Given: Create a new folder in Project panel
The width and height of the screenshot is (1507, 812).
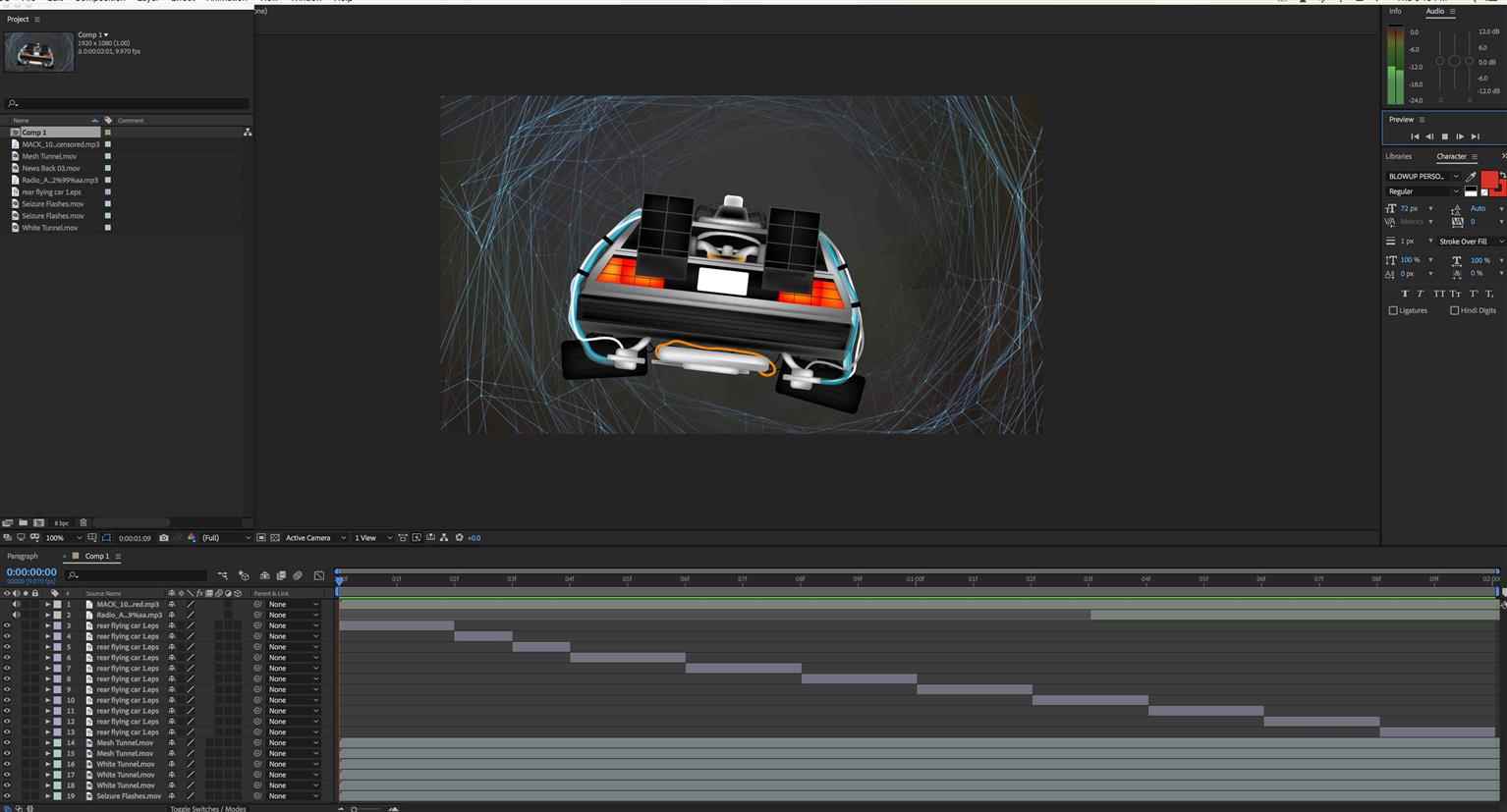Looking at the screenshot, I should click(x=23, y=522).
